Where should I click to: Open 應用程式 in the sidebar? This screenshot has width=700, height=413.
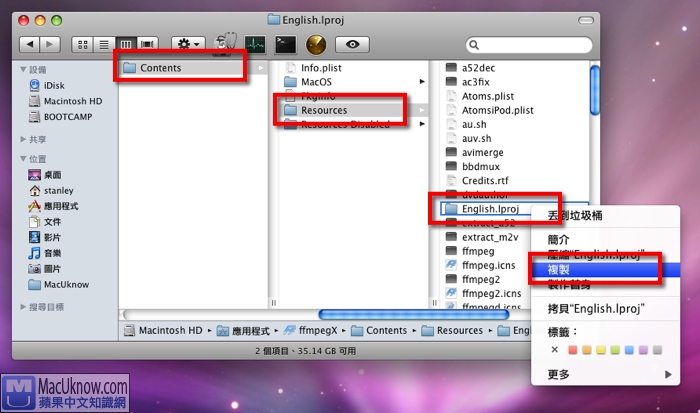[x=53, y=206]
